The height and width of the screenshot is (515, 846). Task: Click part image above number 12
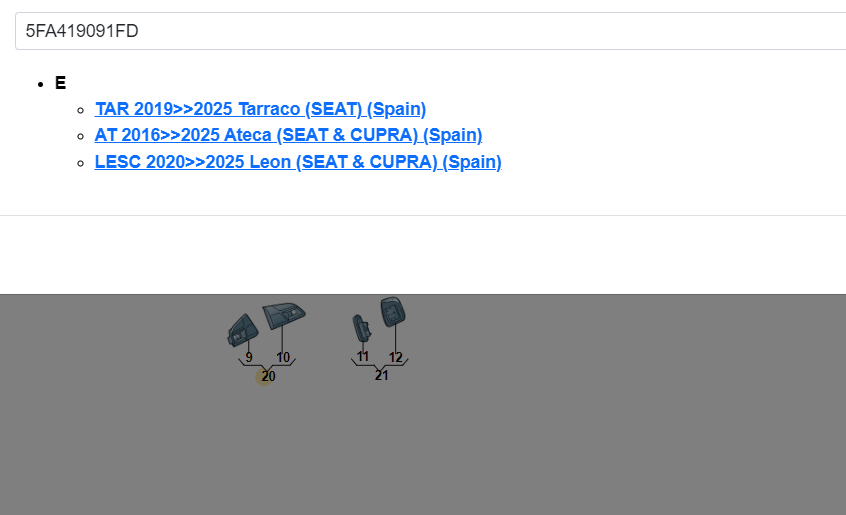click(x=393, y=312)
